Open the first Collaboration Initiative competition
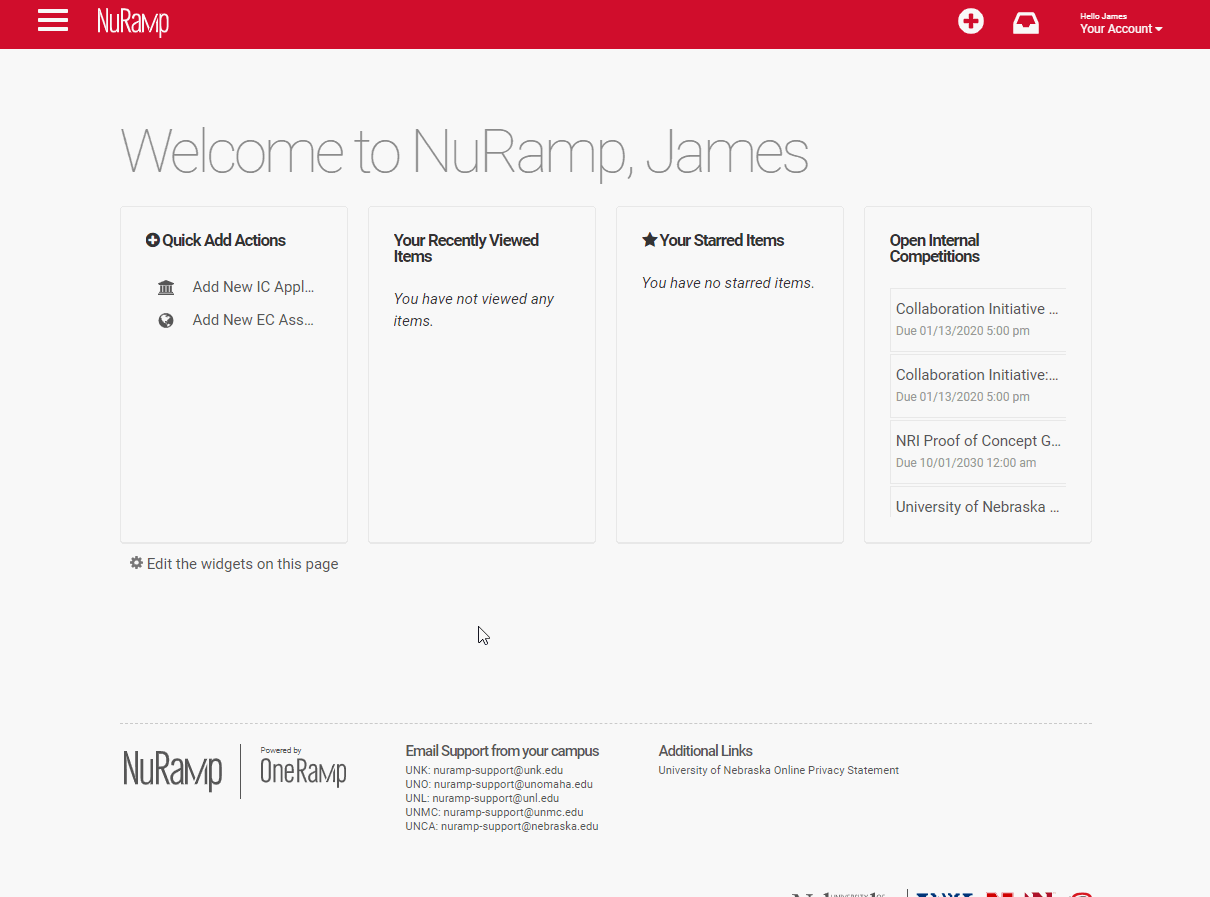1210x897 pixels. point(978,319)
